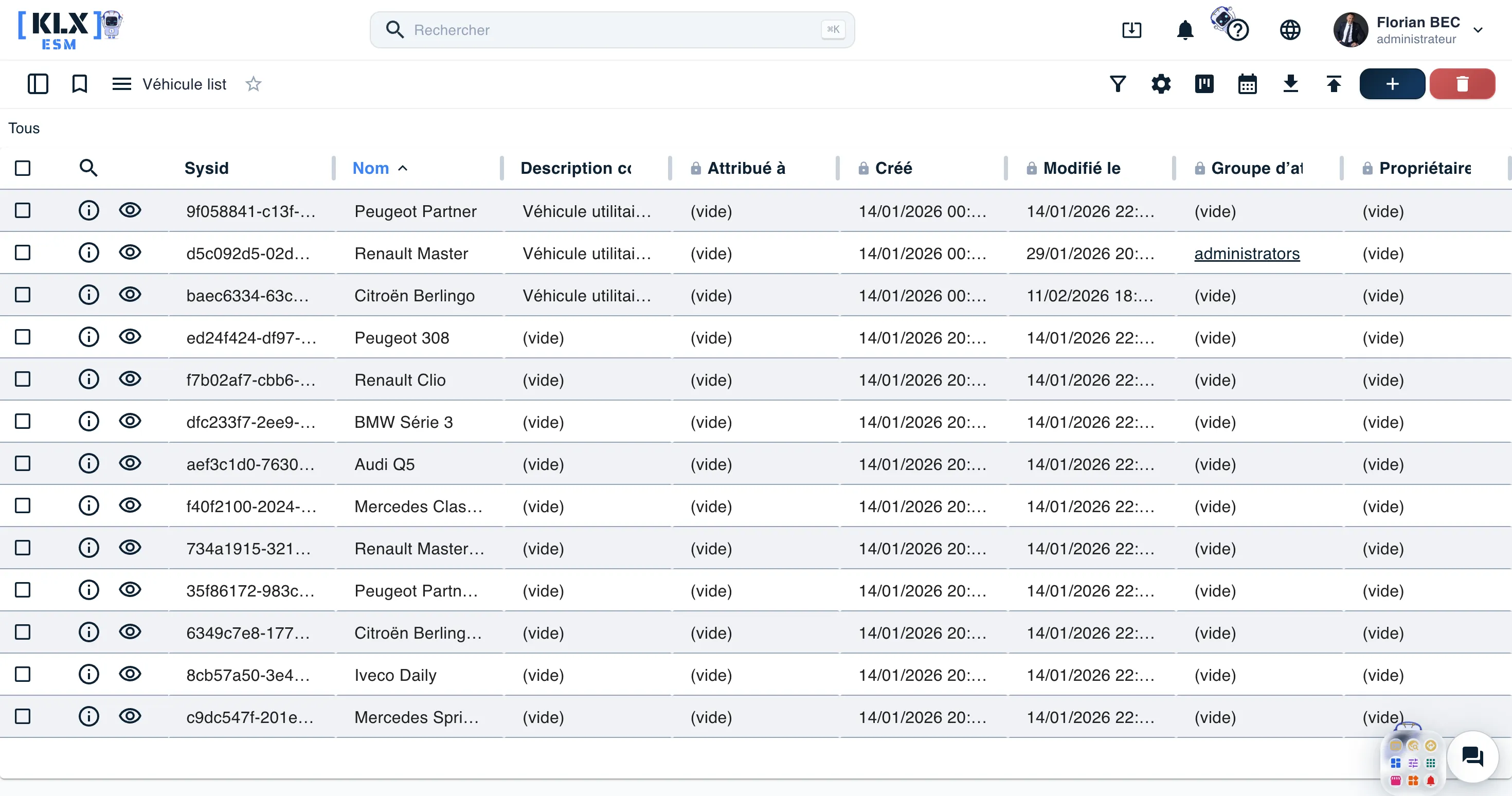Click the install app icon in the header

[x=1131, y=29]
